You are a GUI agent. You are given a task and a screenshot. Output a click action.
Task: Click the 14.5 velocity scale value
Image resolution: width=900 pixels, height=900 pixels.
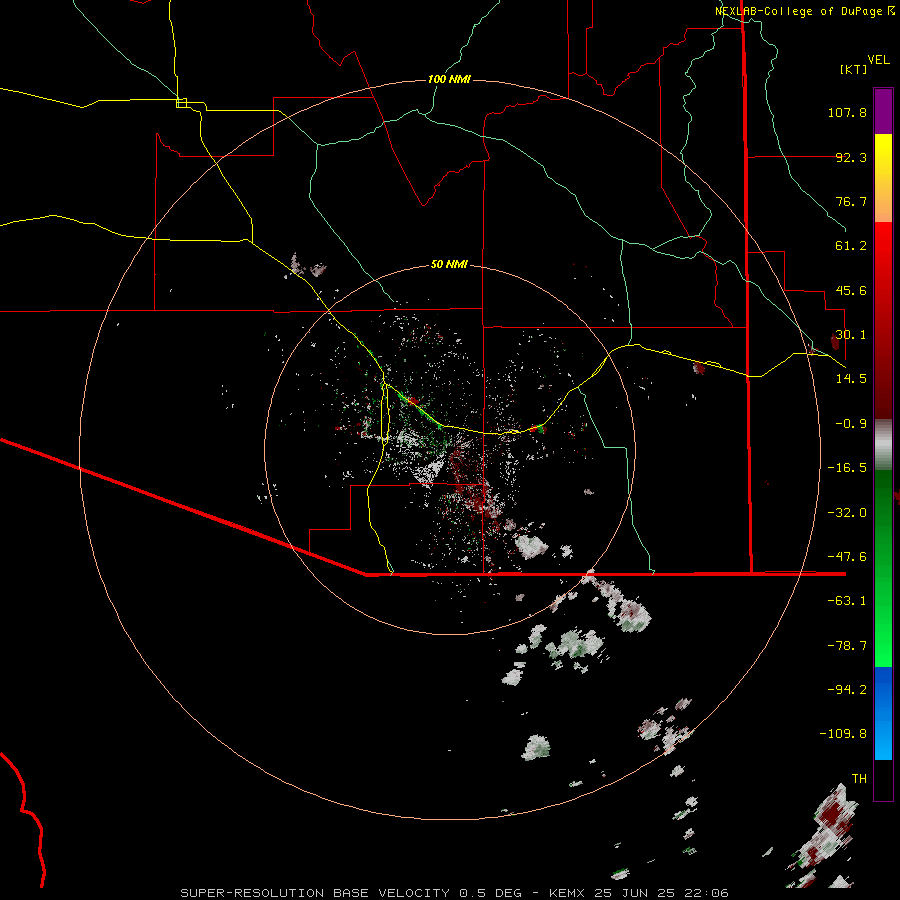(x=851, y=379)
